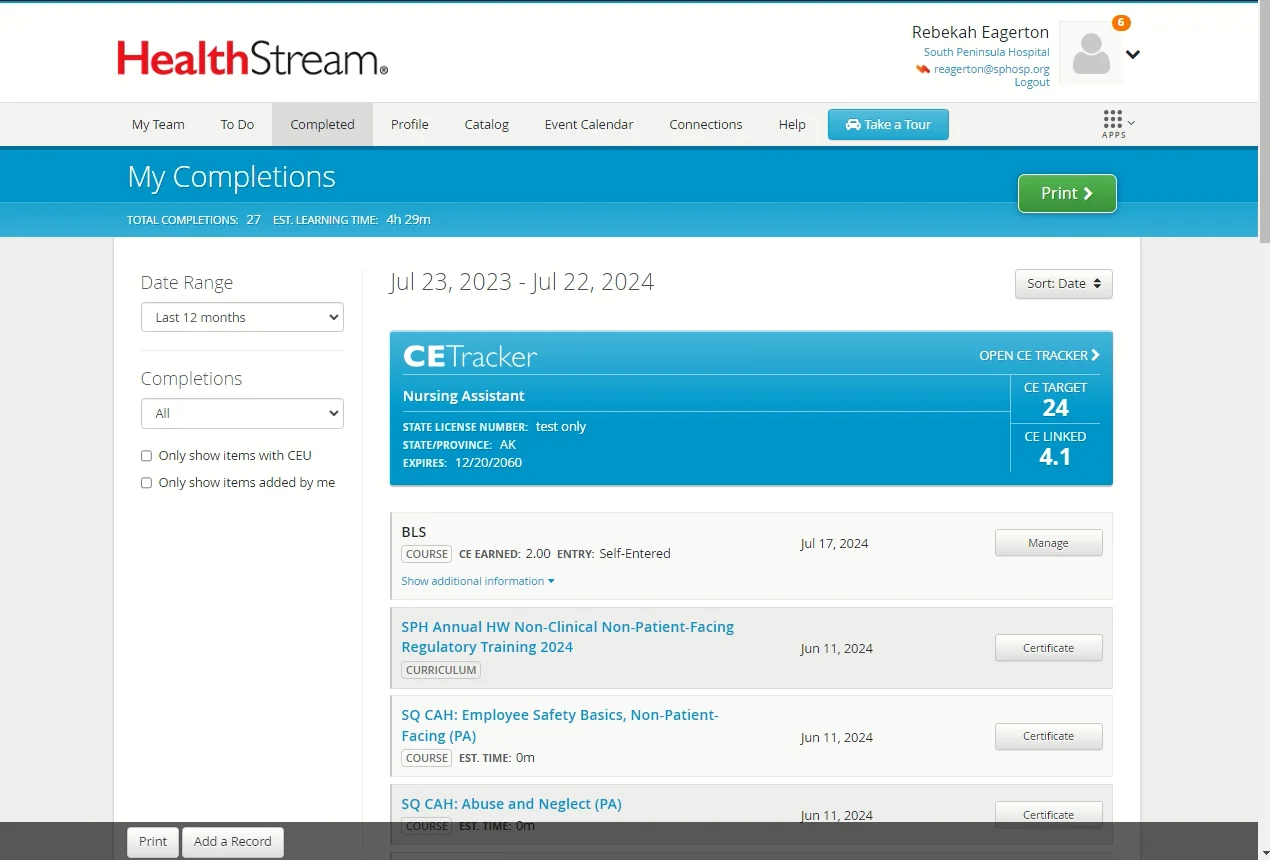The height and width of the screenshot is (860, 1270).
Task: Click the reagerton@sphosp.org email link
Action: [991, 69]
